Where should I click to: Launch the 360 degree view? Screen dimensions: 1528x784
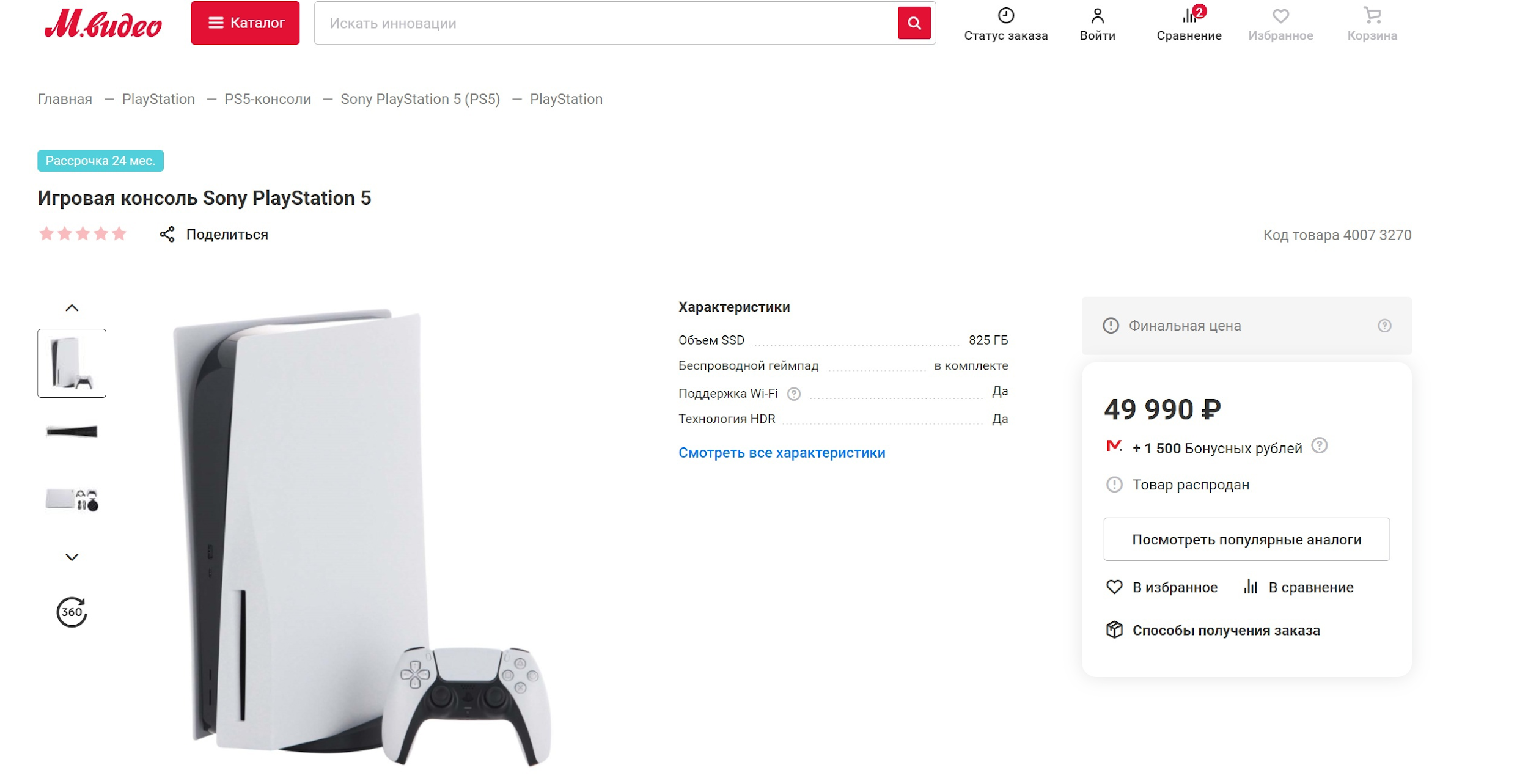72,612
